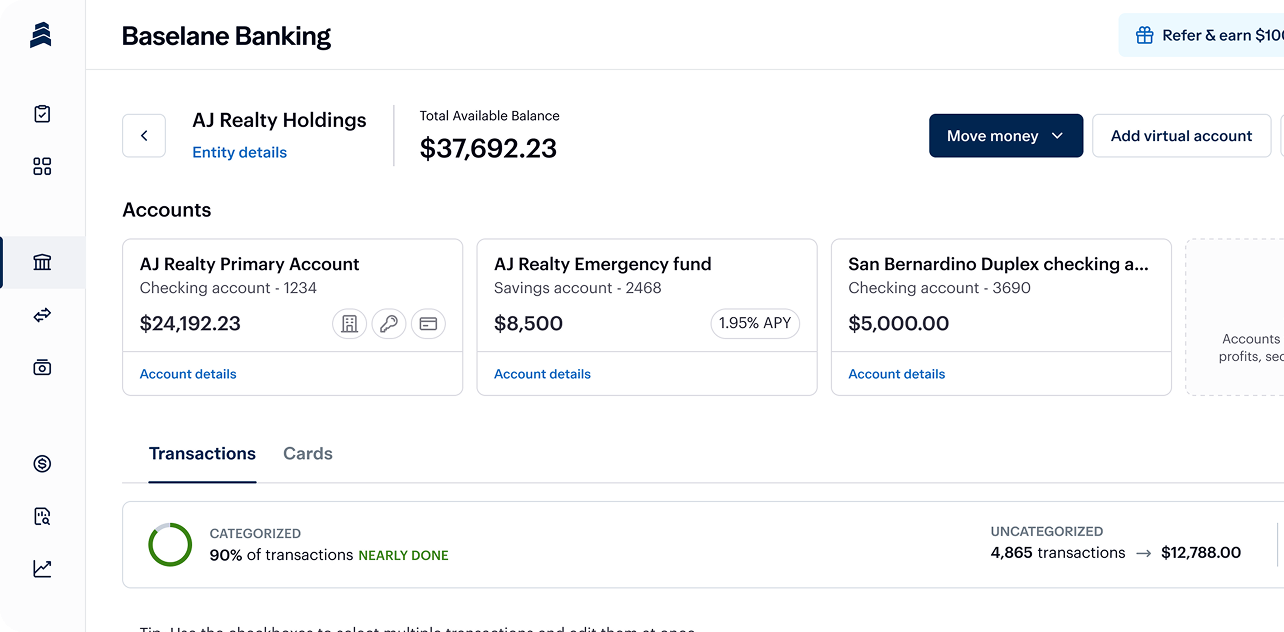Image resolution: width=1284 pixels, height=632 pixels.
Task: Open Entity details link
Action: [x=239, y=152]
